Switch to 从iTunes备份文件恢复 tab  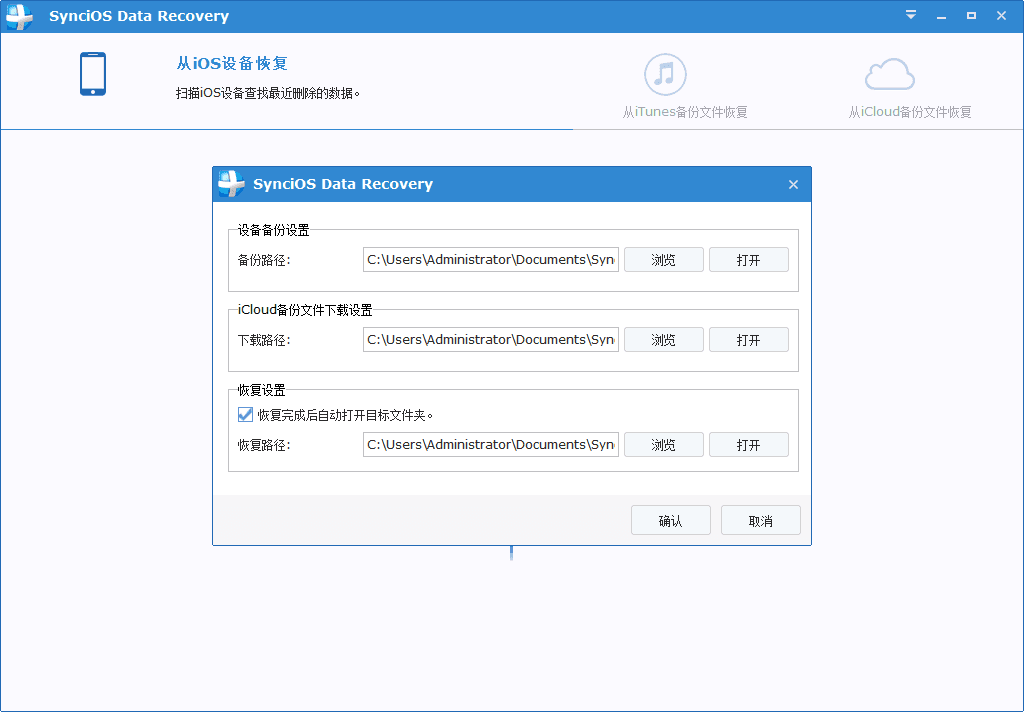click(684, 112)
